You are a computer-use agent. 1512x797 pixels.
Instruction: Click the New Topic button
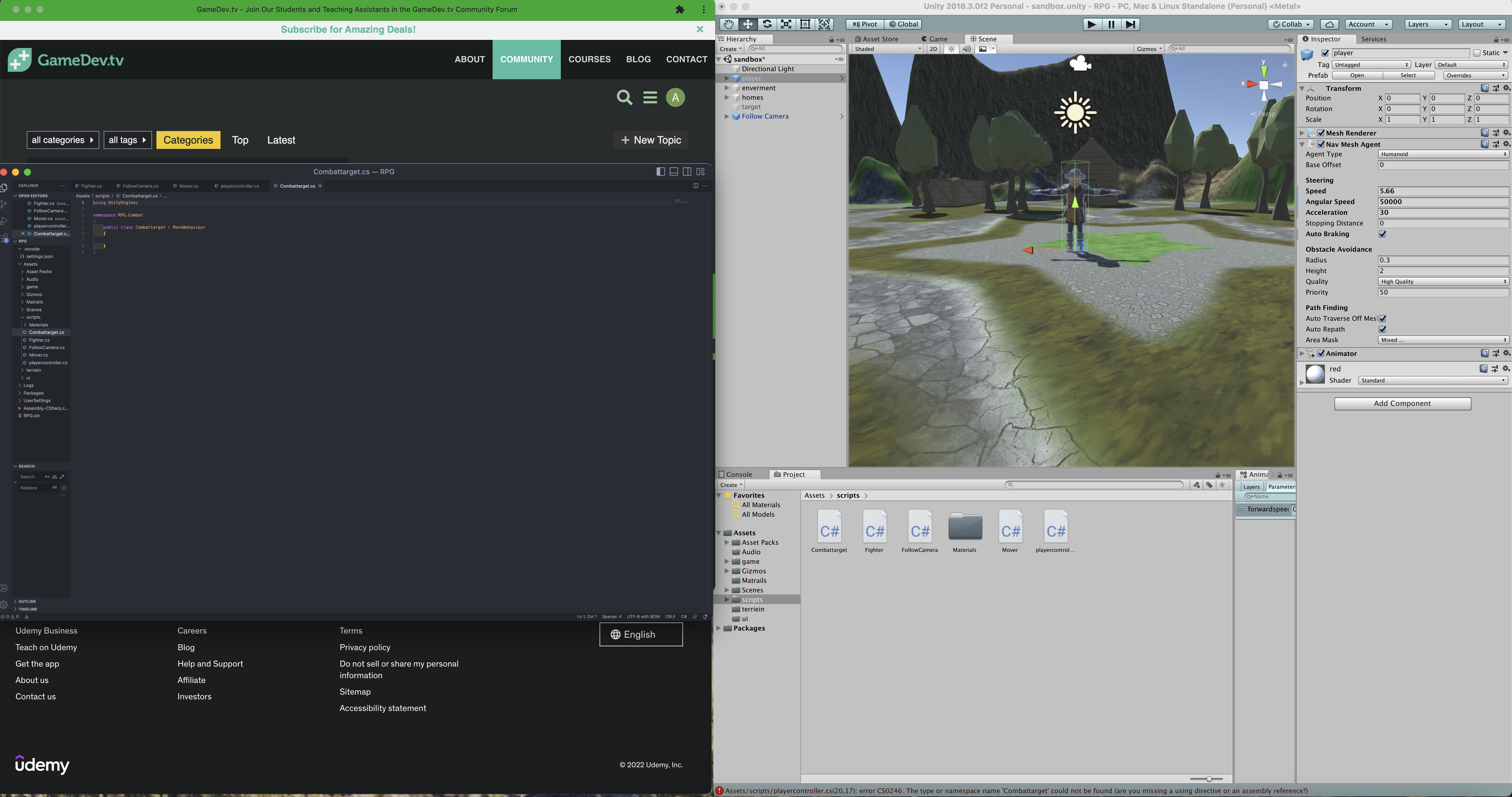651,140
